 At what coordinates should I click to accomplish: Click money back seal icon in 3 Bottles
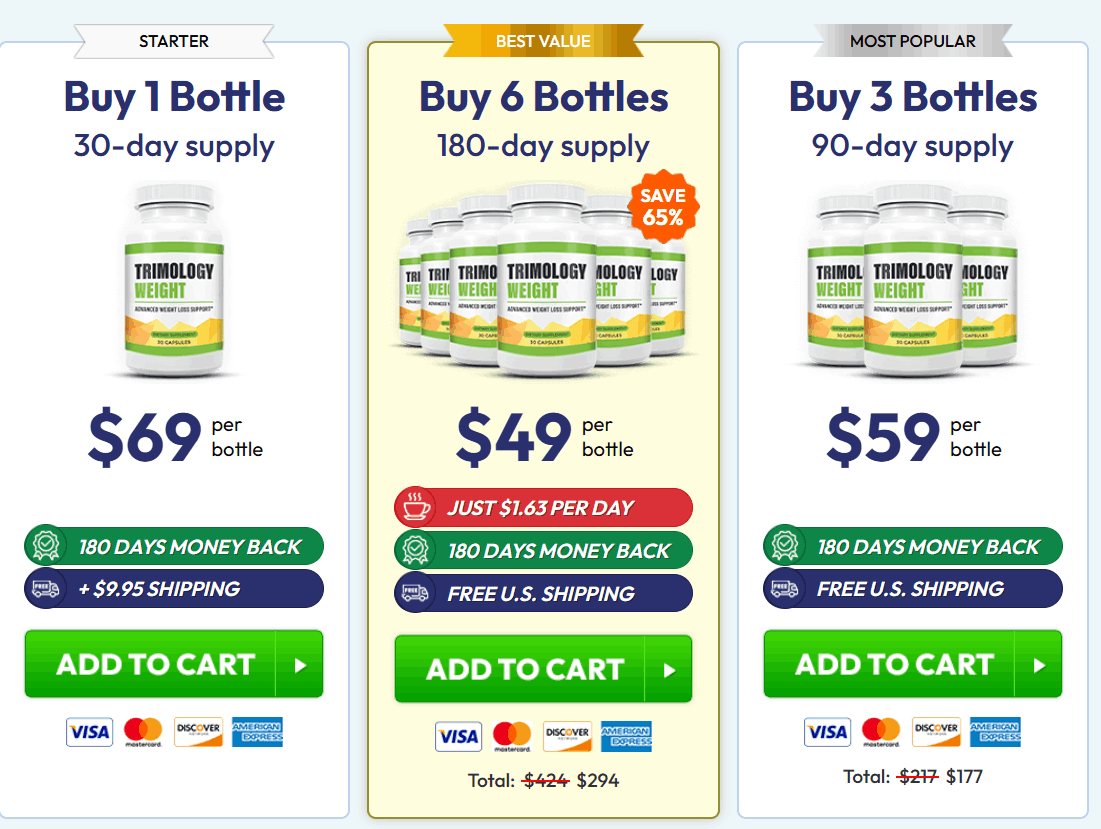coord(783,546)
